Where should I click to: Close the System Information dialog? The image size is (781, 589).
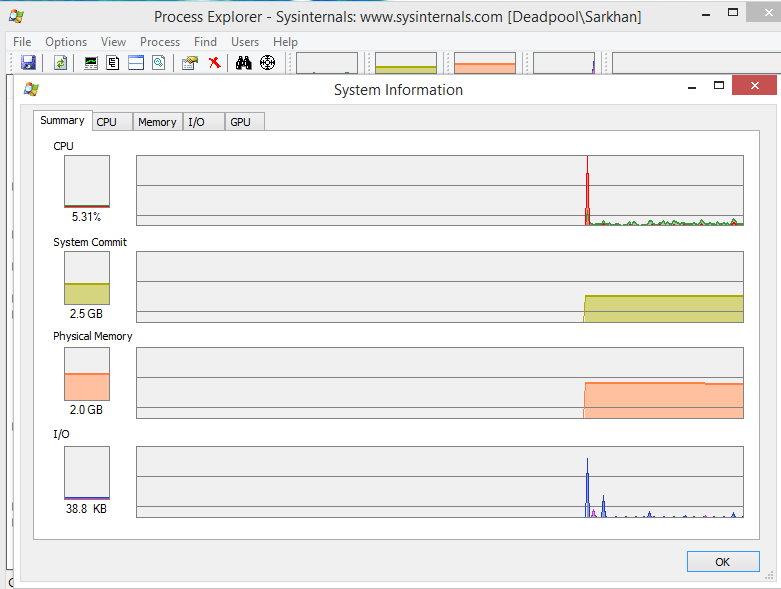[x=754, y=85]
